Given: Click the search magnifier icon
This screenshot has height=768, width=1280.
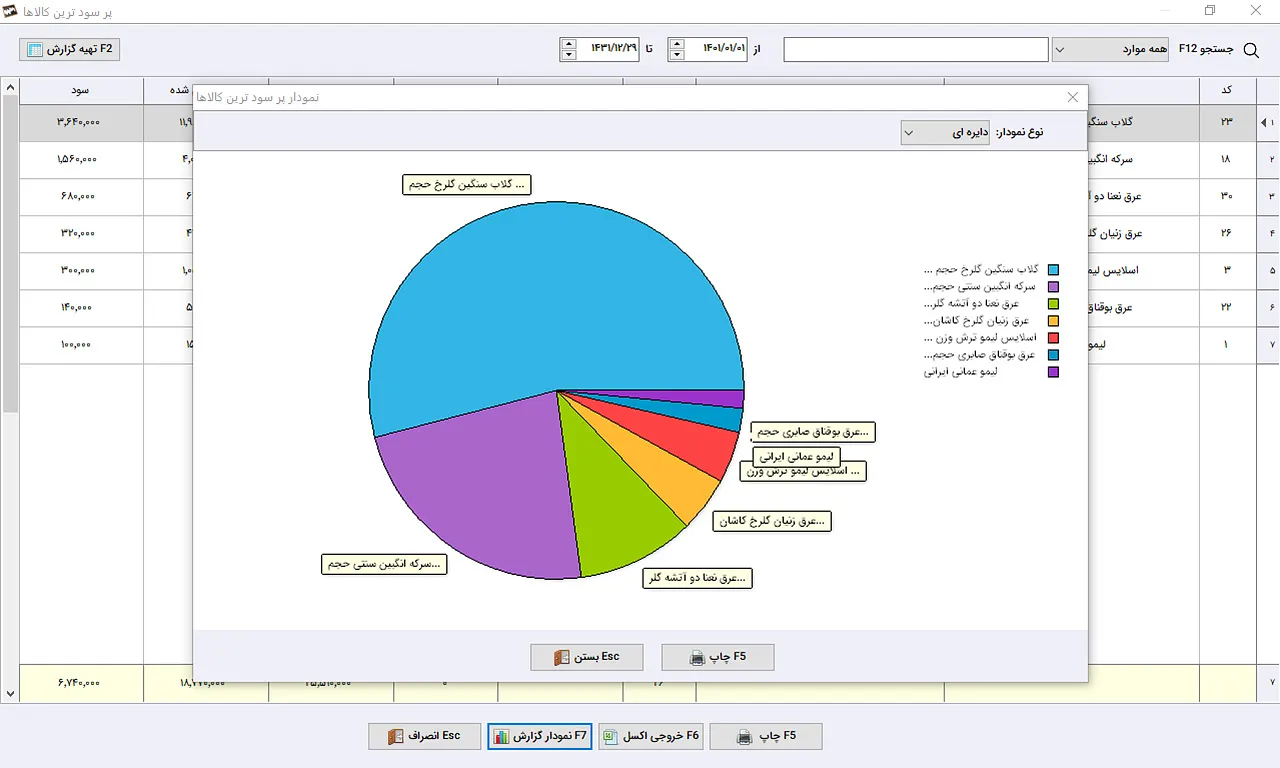Looking at the screenshot, I should pos(1251,49).
